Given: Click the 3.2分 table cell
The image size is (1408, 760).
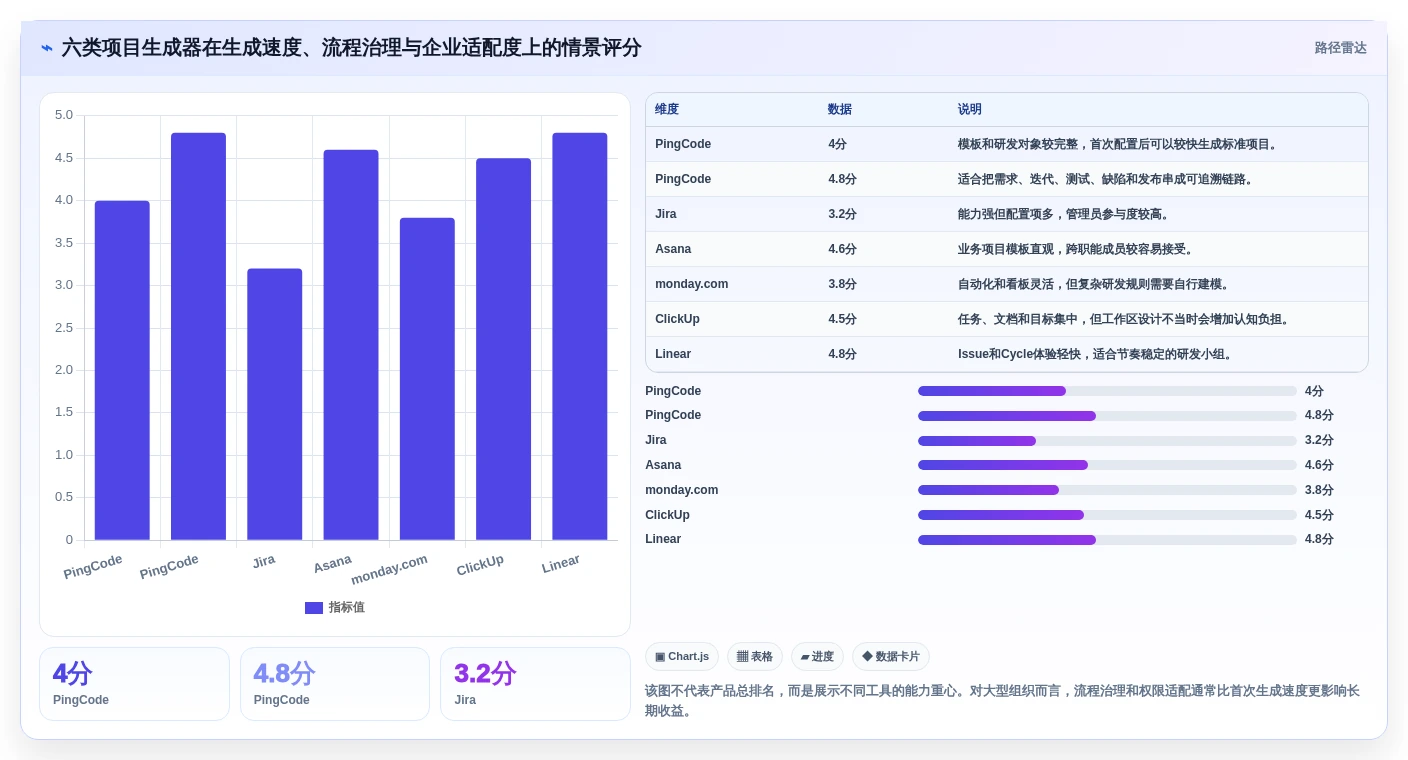Looking at the screenshot, I should coord(842,214).
